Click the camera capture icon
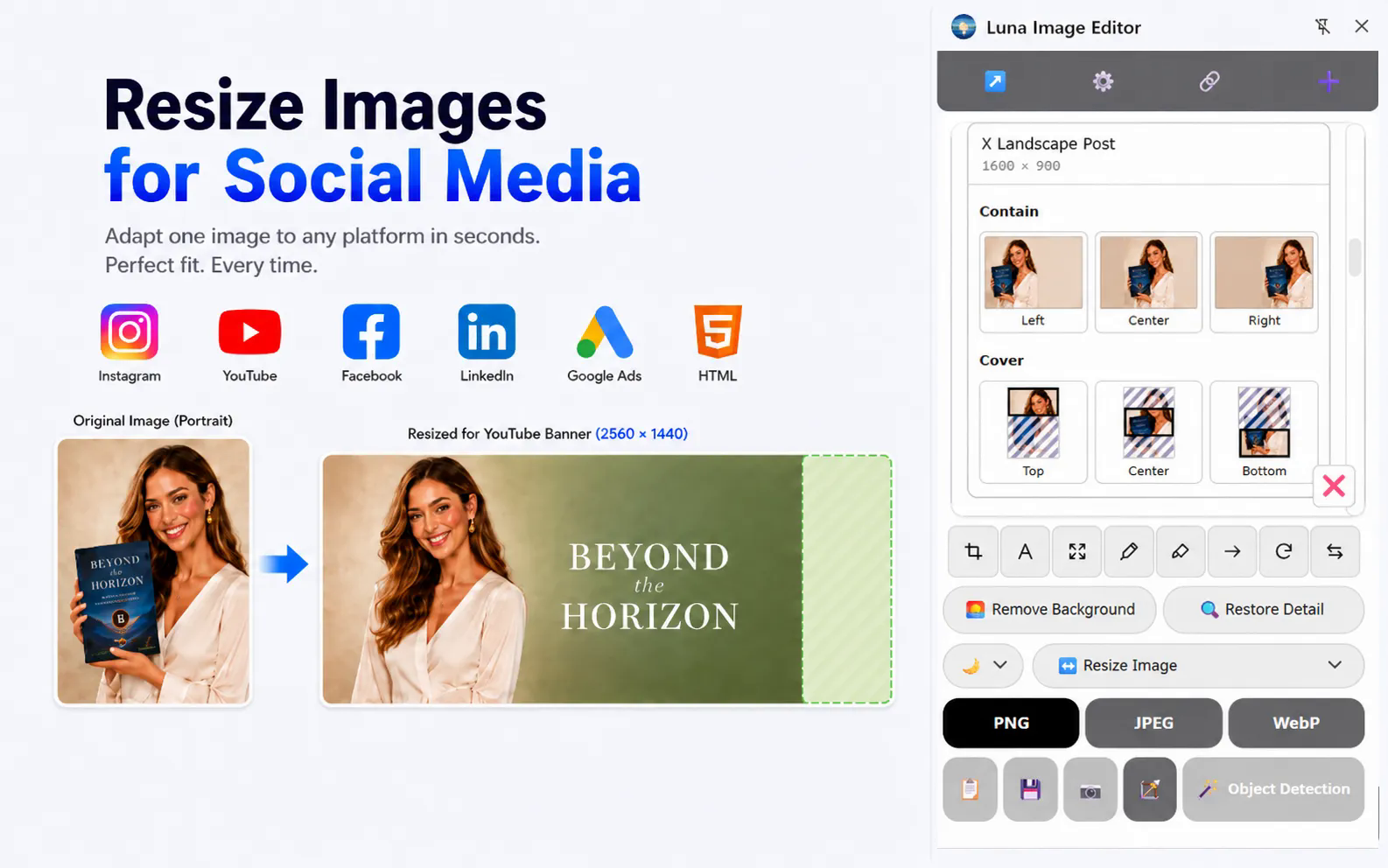Viewport: 1388px width, 868px height. pyautogui.click(x=1090, y=789)
